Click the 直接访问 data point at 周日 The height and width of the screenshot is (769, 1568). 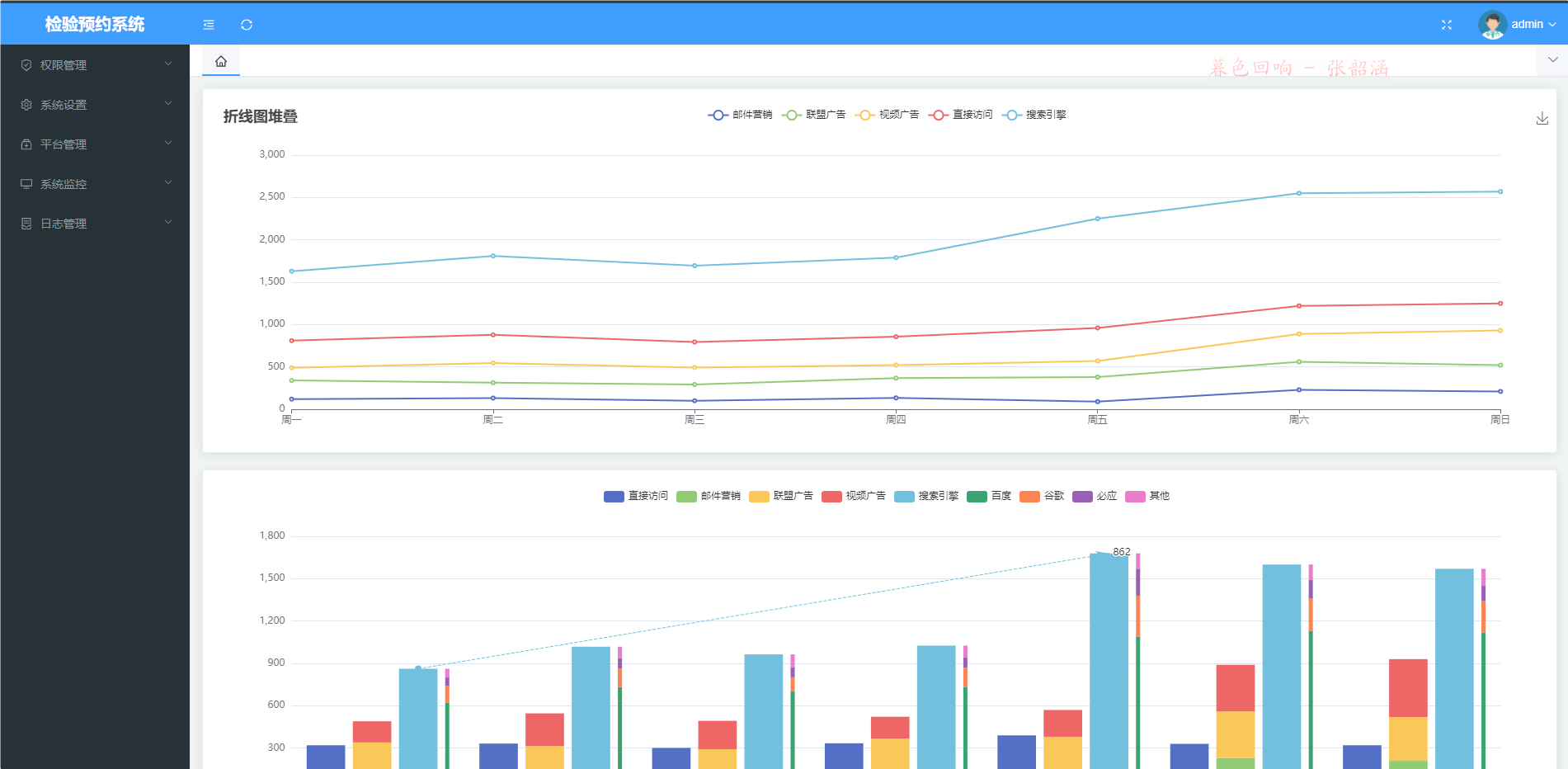pyautogui.click(x=1500, y=304)
